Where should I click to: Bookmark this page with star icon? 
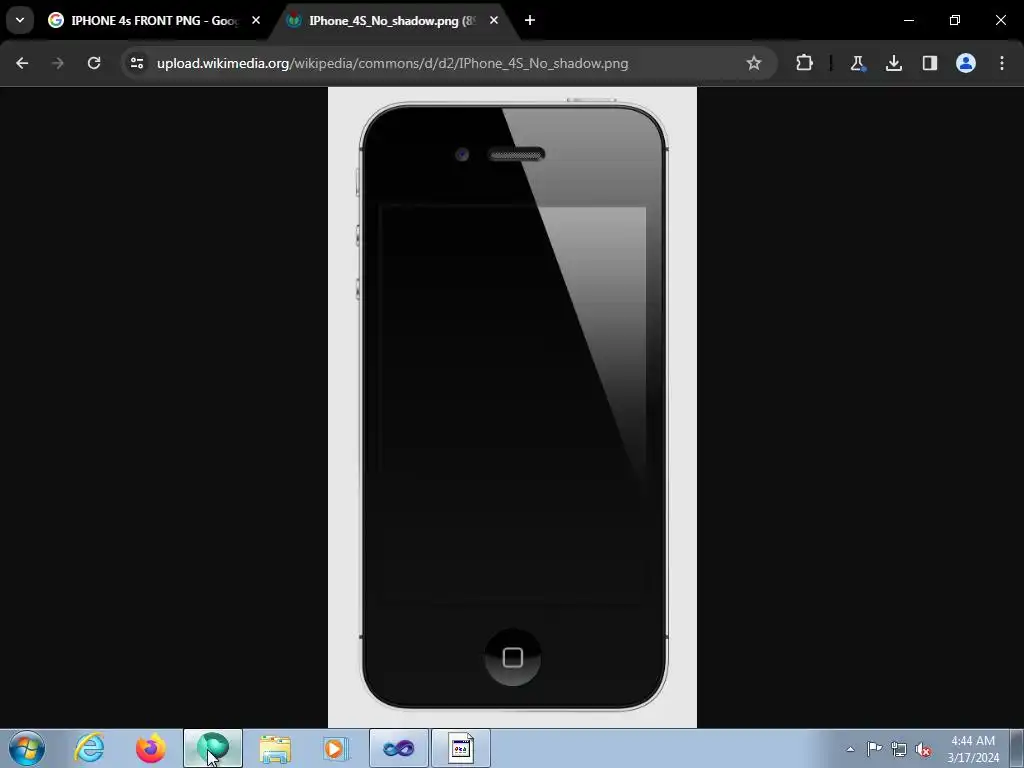click(754, 63)
